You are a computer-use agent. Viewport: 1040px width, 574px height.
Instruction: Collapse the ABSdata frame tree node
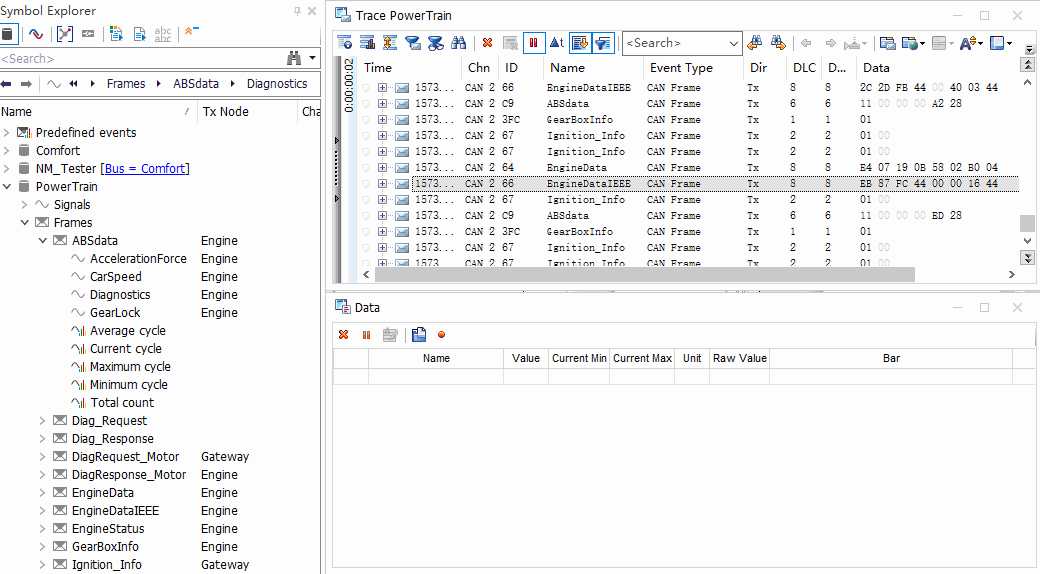tap(42, 241)
